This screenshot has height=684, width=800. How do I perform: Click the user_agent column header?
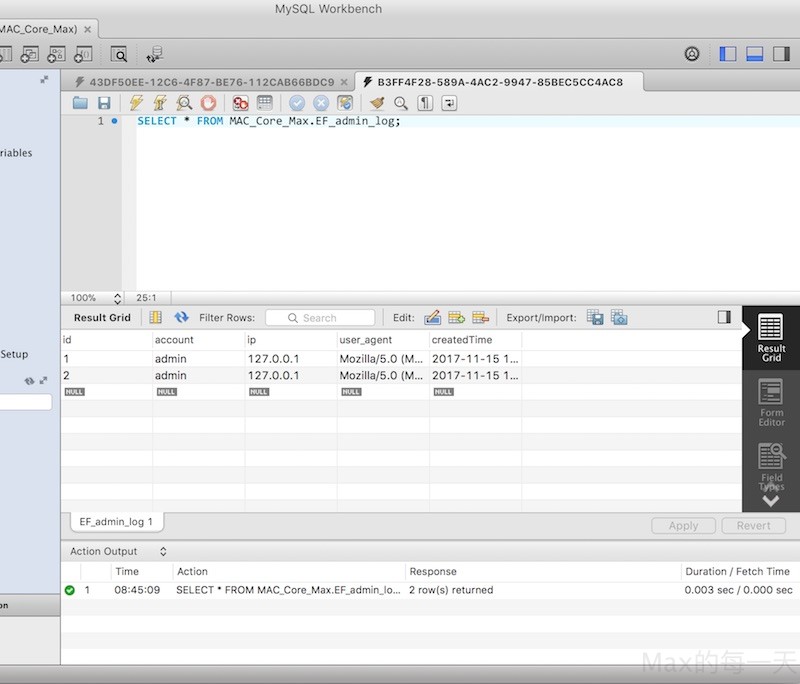383,340
